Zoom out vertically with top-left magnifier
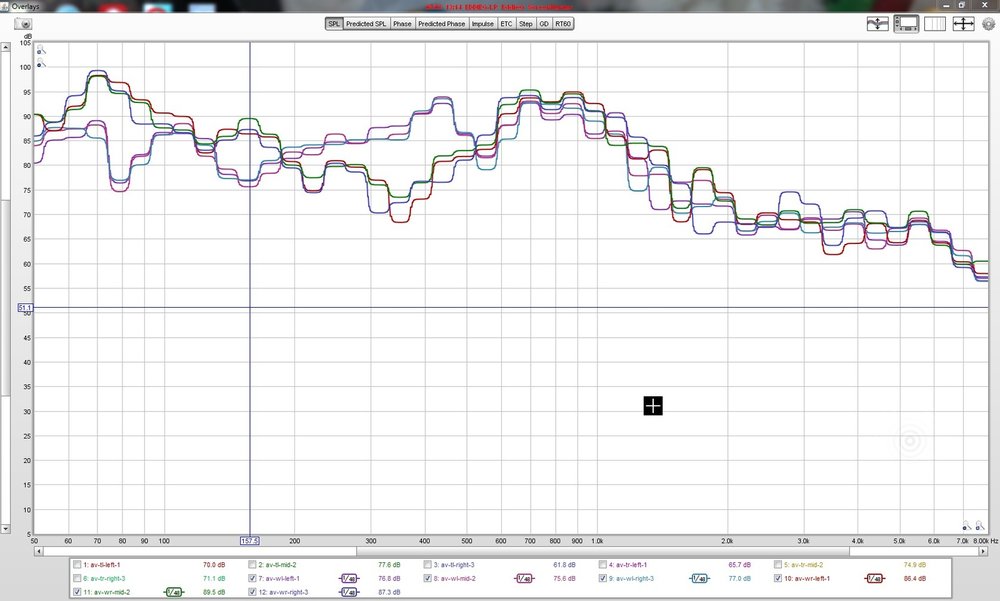Image resolution: width=1000 pixels, height=601 pixels. (41, 63)
